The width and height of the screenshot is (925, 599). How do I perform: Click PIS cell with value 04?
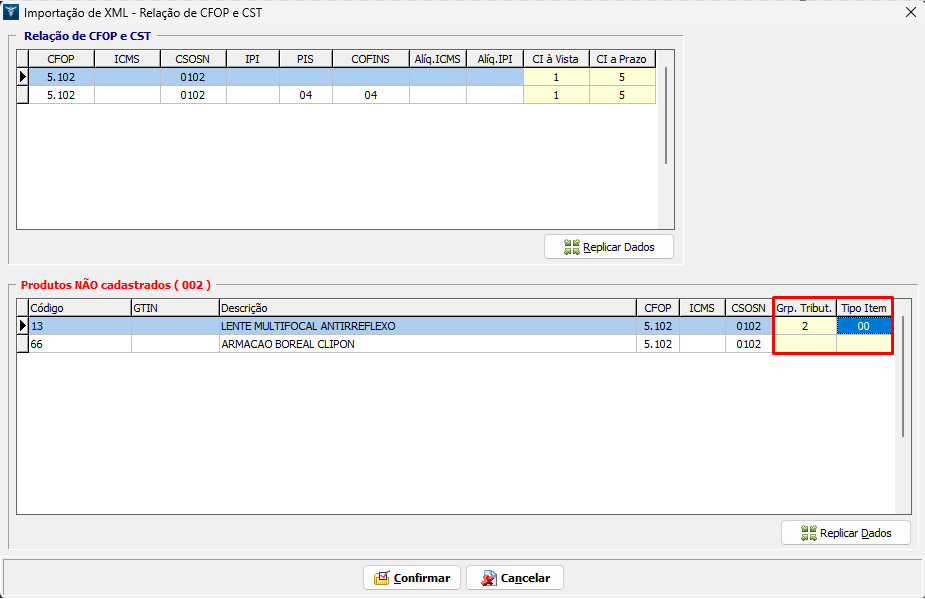coord(306,95)
